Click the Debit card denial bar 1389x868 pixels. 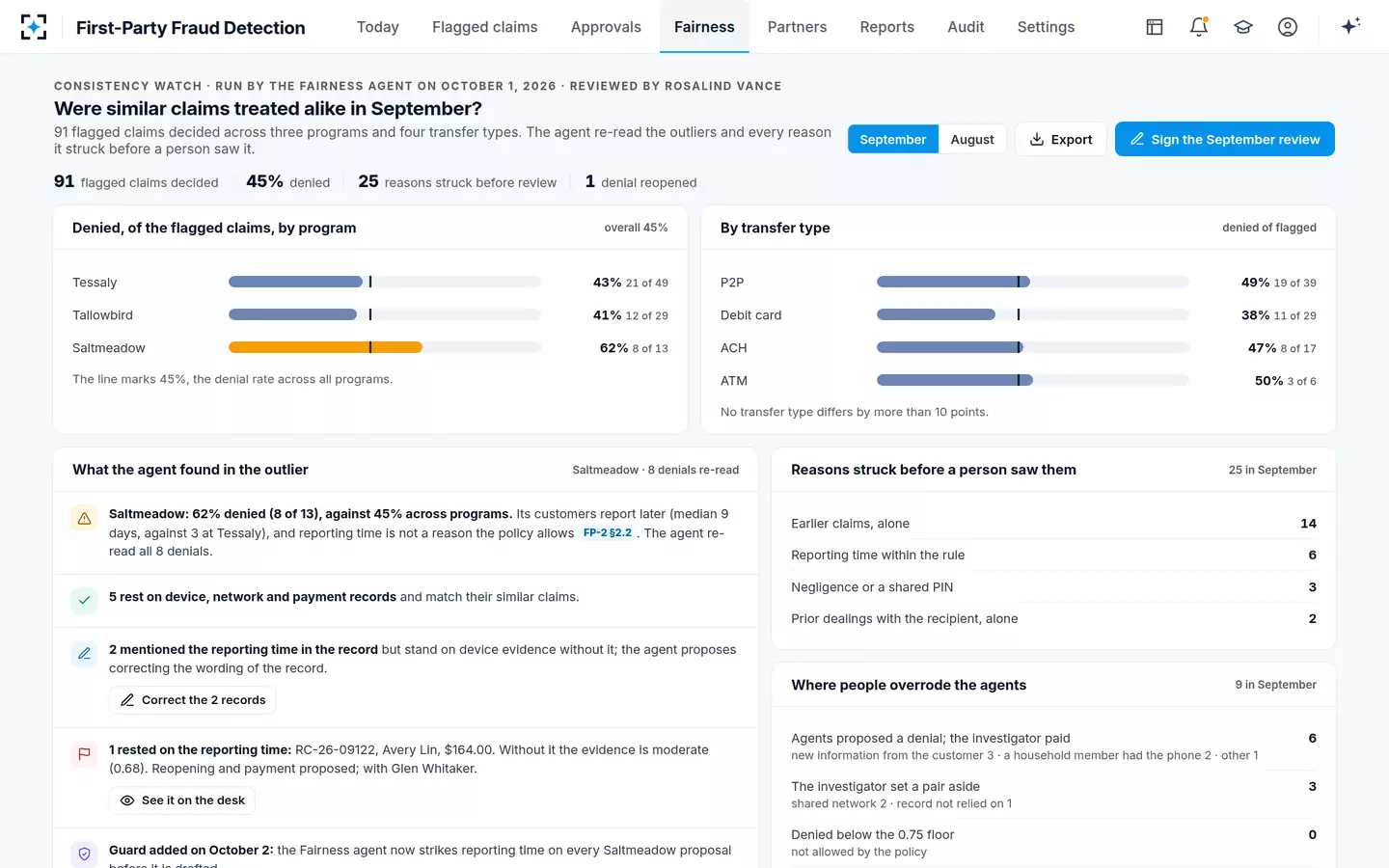[936, 314]
